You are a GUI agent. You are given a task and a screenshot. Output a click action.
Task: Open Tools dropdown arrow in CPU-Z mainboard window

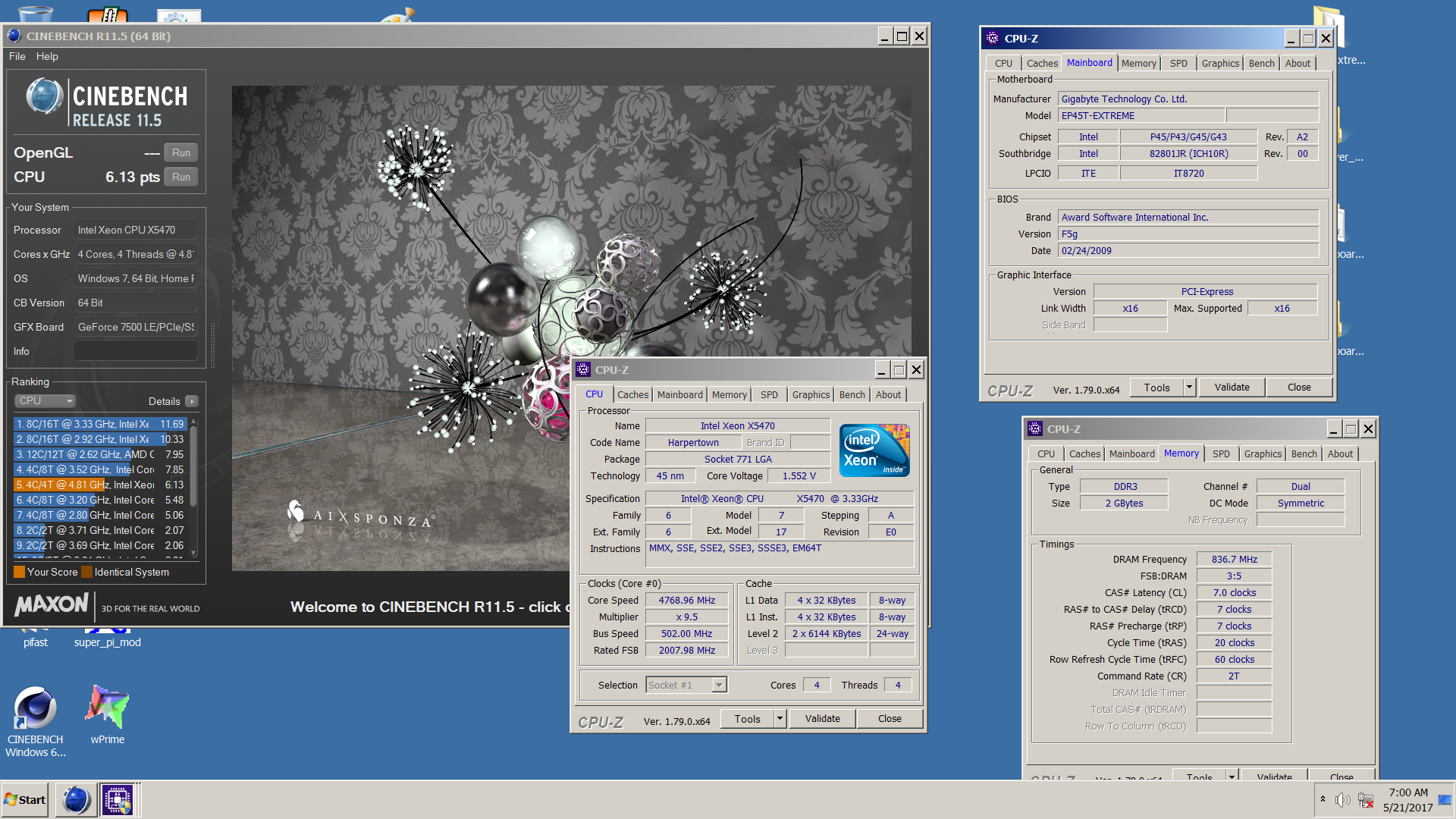[x=1189, y=387]
